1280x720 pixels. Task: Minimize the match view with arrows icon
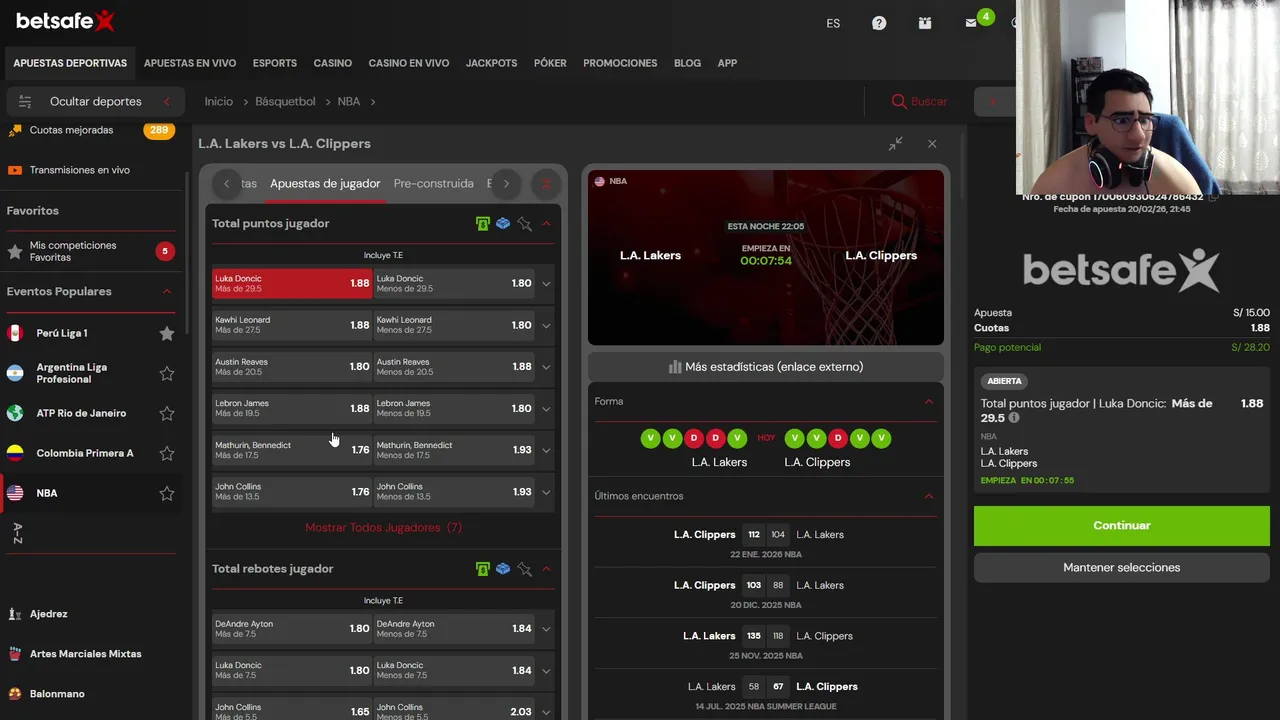[x=895, y=144]
